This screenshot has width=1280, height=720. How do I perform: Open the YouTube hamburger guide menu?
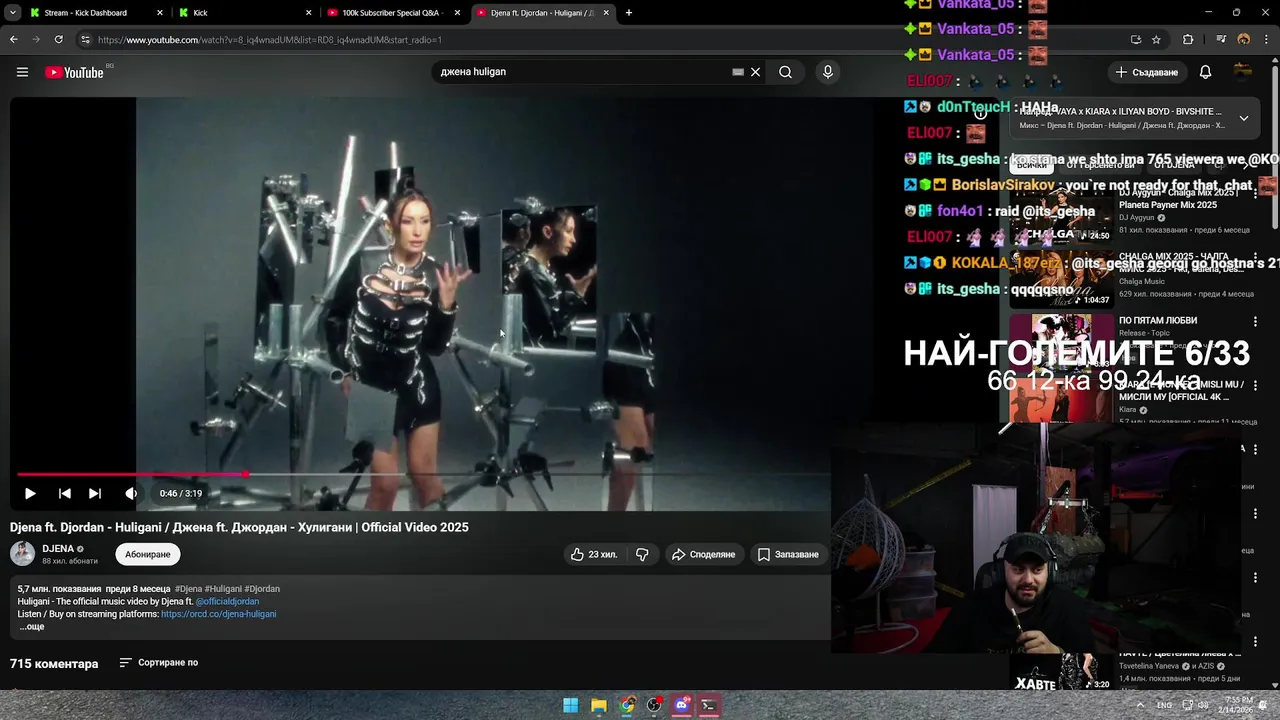[22, 72]
